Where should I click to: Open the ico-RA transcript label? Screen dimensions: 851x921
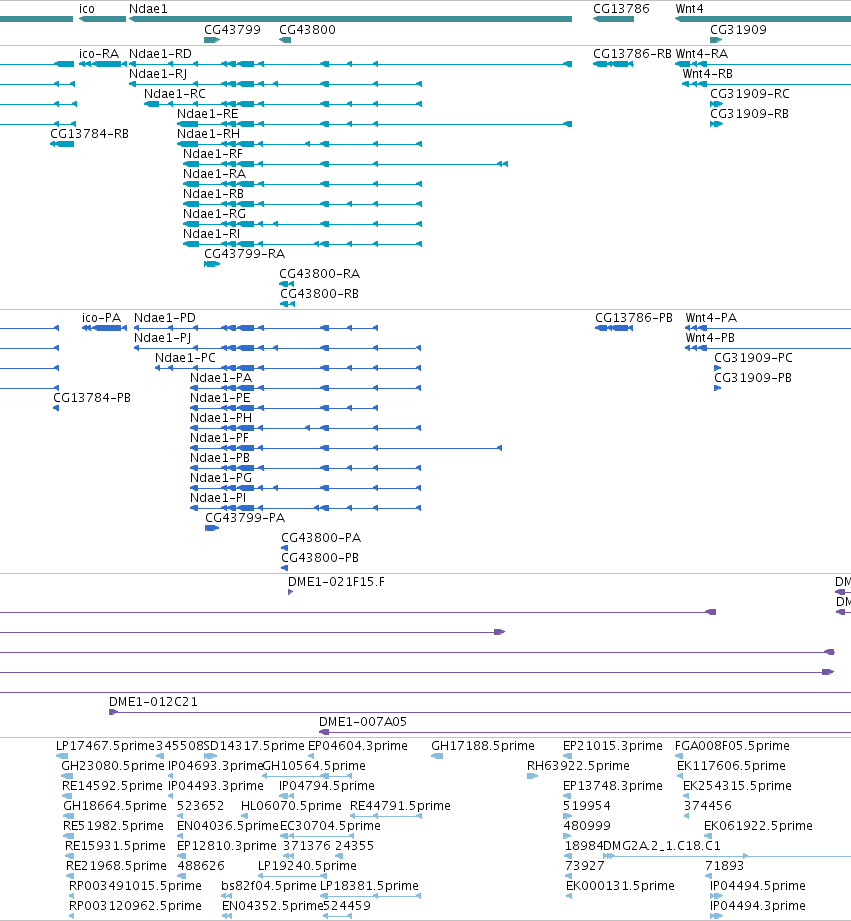(99, 53)
